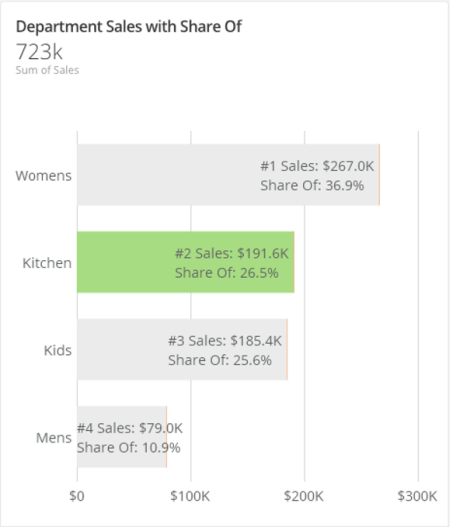Click the $0 axis tick label

click(x=77, y=496)
